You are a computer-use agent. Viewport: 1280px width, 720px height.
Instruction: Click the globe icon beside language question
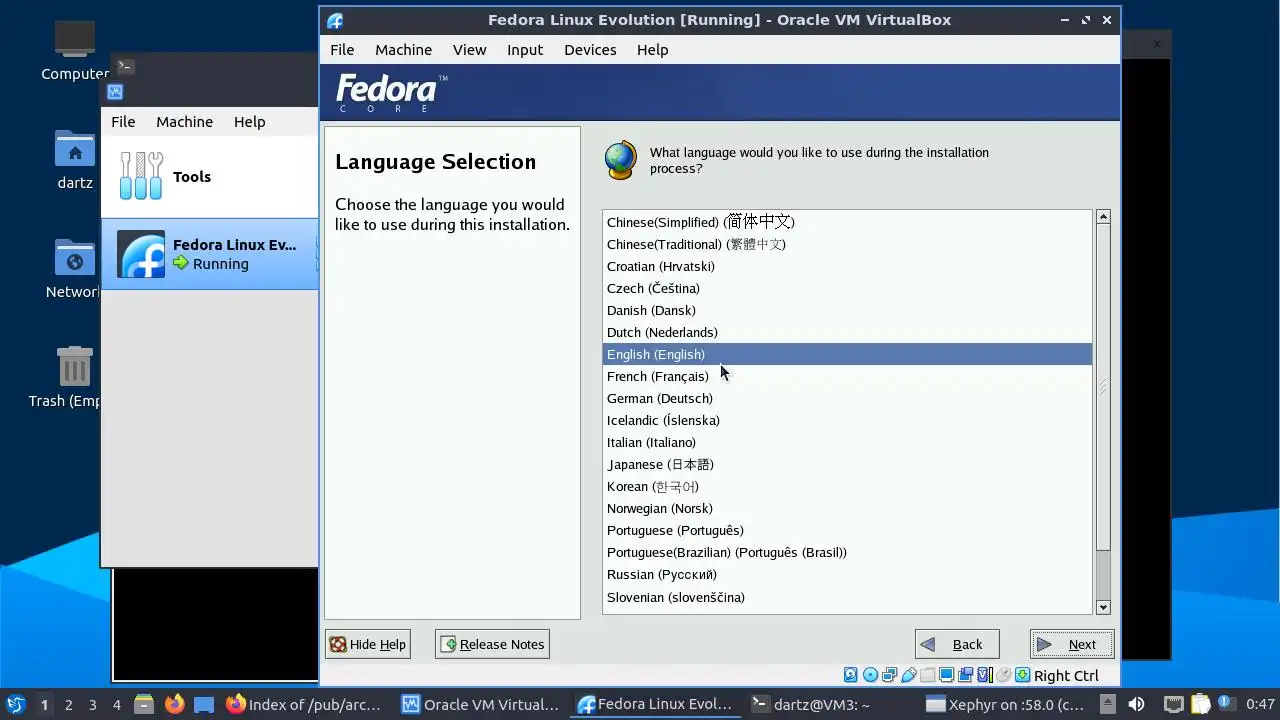click(x=621, y=160)
